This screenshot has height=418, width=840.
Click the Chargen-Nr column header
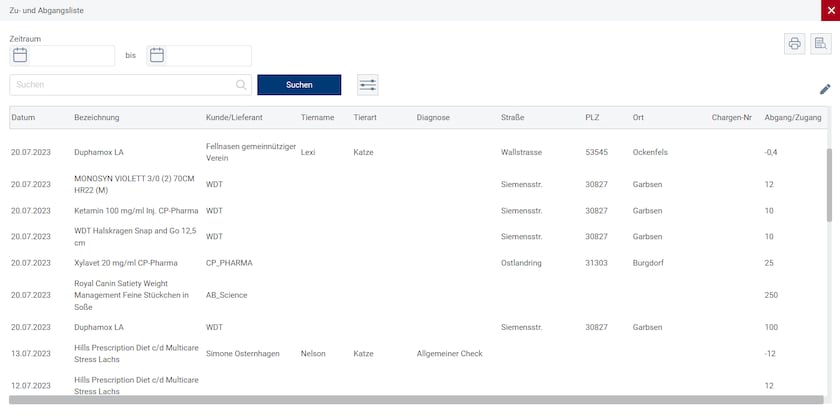732,117
